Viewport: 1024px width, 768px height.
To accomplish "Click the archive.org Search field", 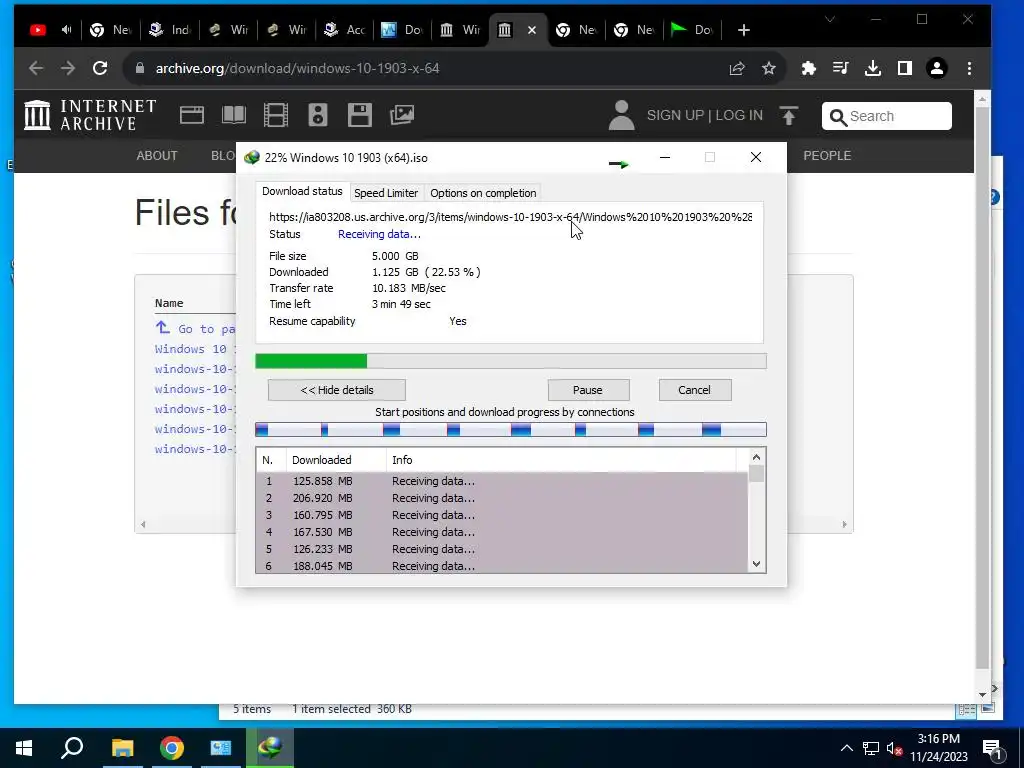I will tap(886, 116).
